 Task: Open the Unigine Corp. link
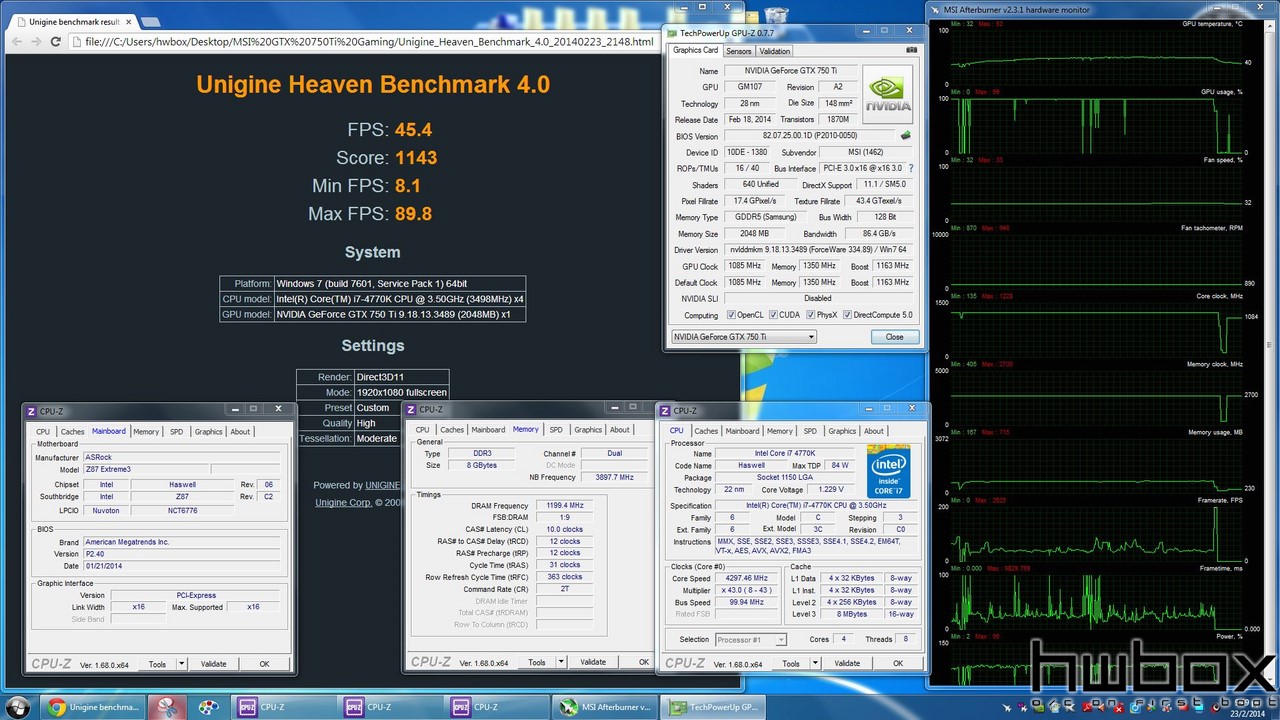pyautogui.click(x=343, y=502)
